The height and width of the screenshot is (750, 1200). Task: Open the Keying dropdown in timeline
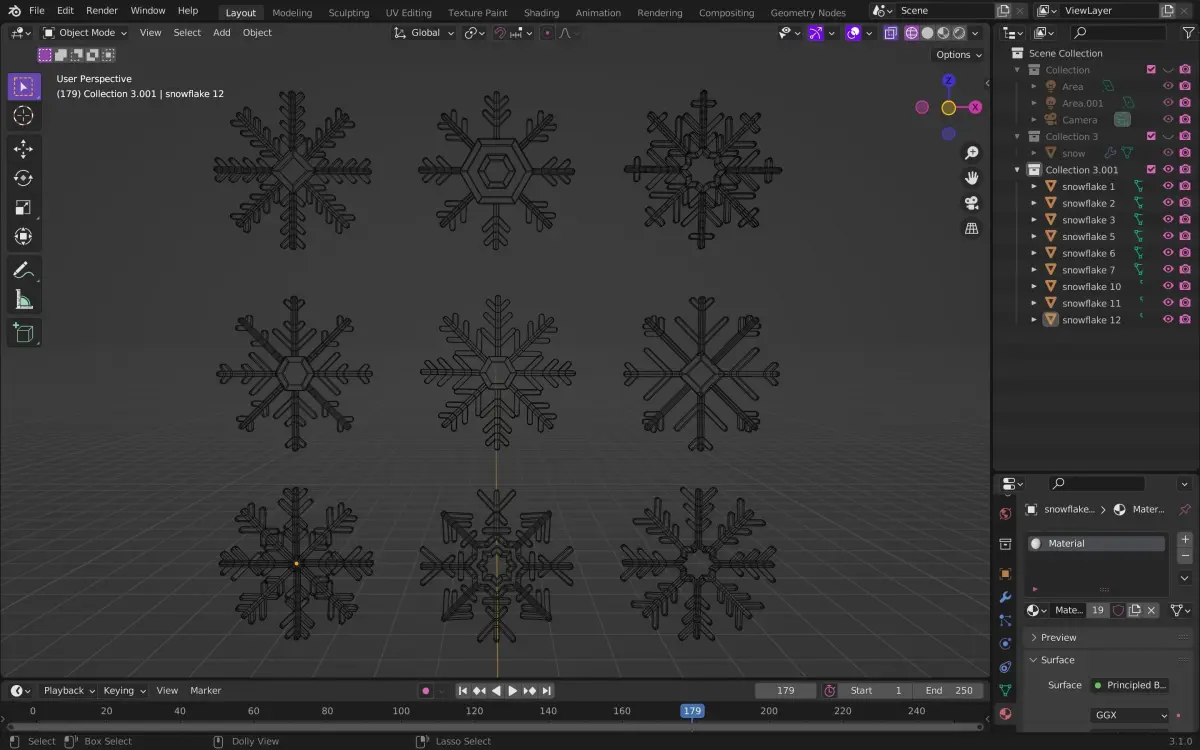point(124,691)
